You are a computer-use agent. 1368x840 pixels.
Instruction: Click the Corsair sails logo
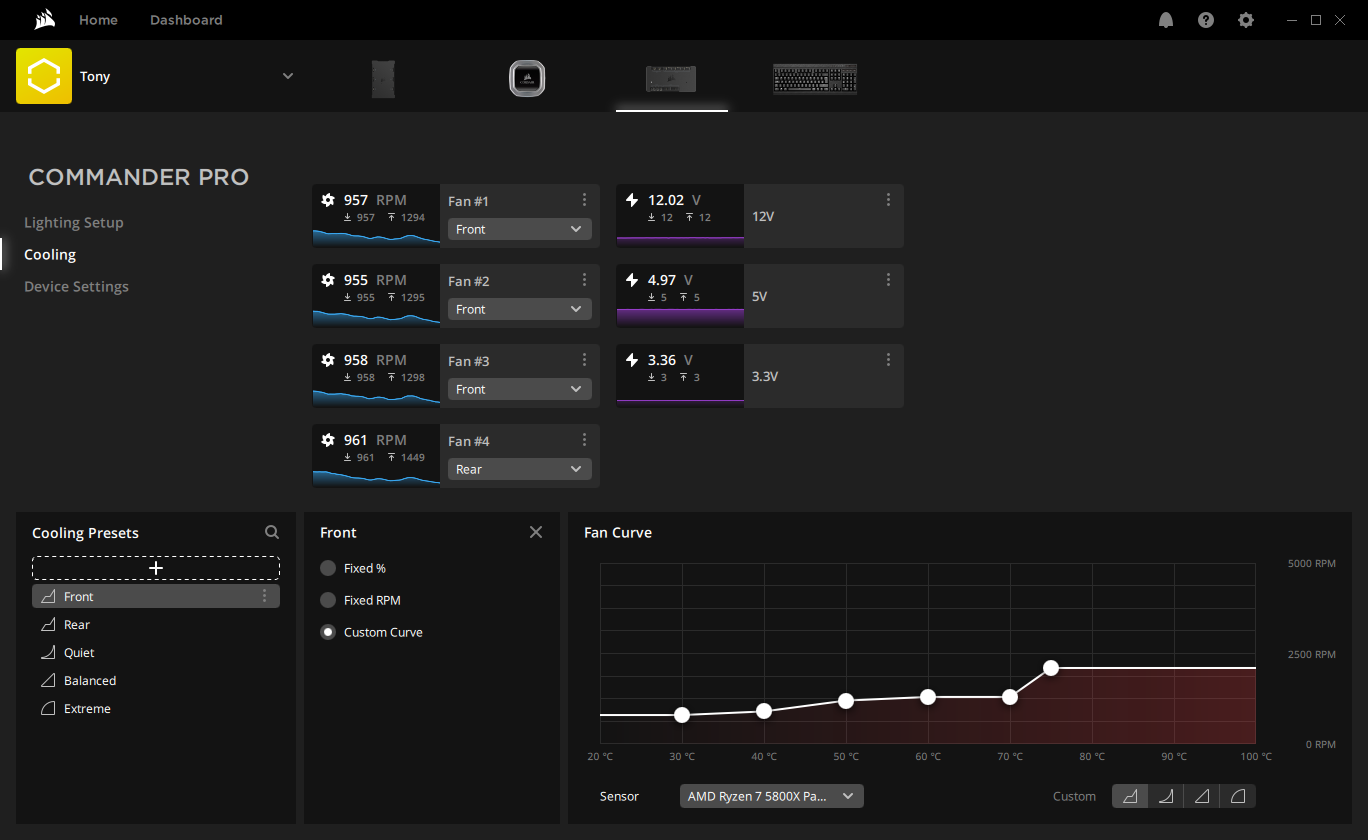click(44, 19)
